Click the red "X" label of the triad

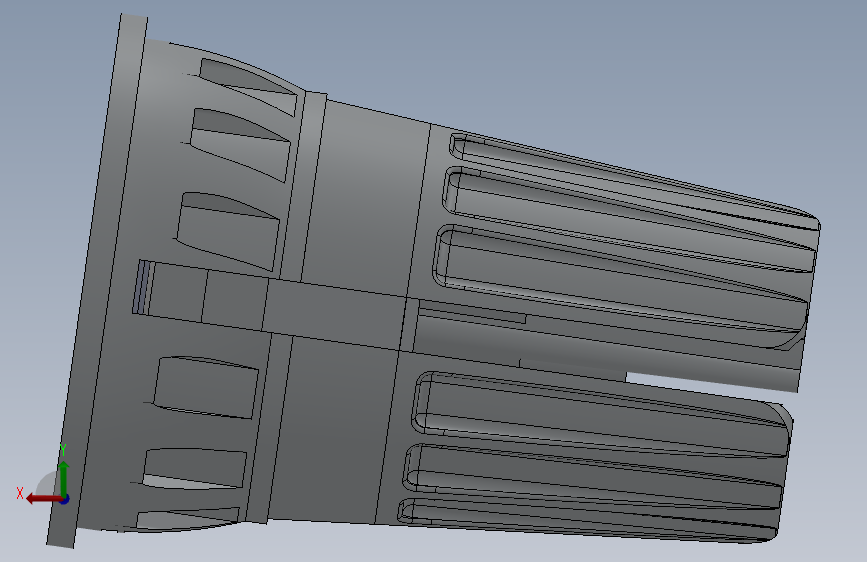click(x=20, y=493)
